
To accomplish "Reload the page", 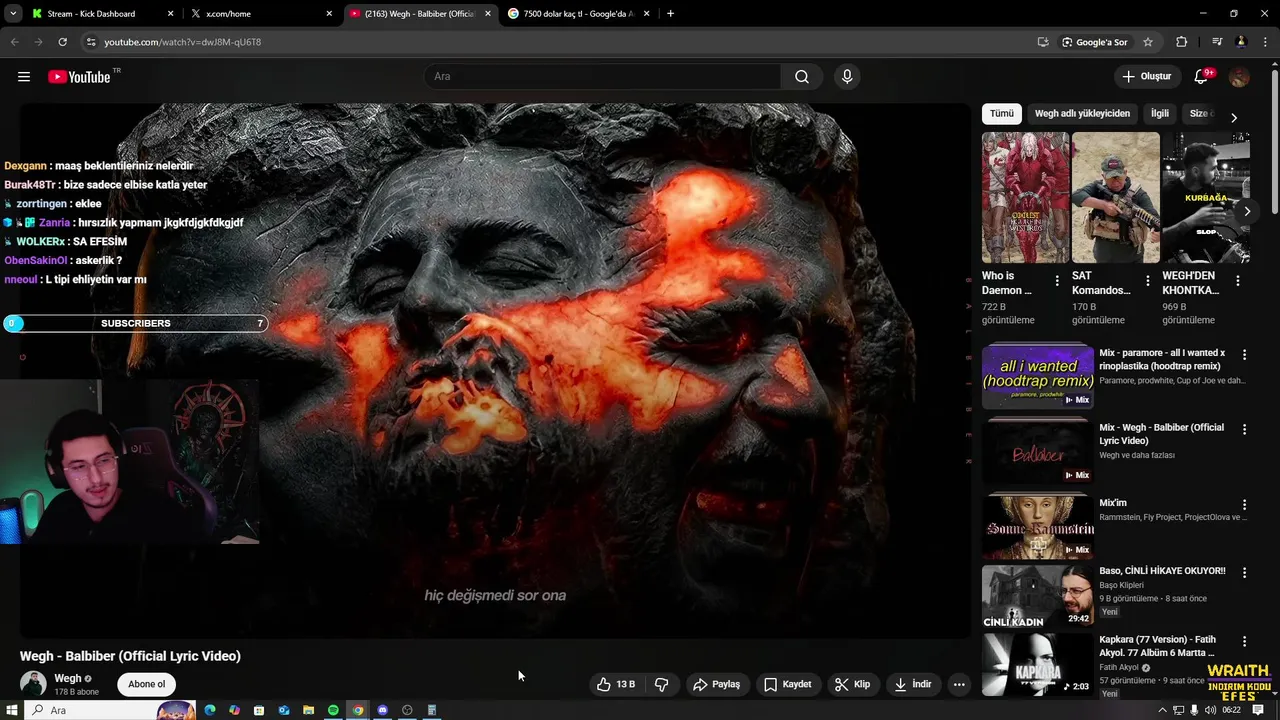I will 62,42.
